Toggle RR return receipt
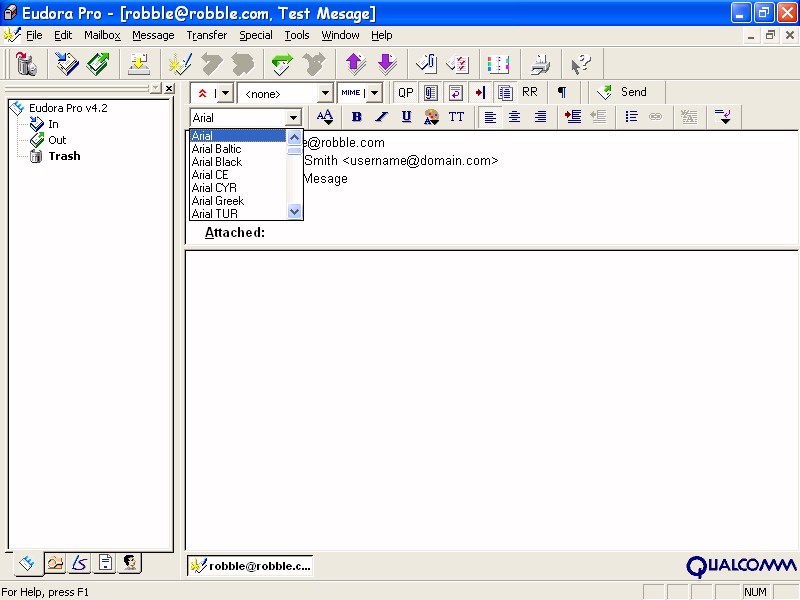 tap(530, 92)
